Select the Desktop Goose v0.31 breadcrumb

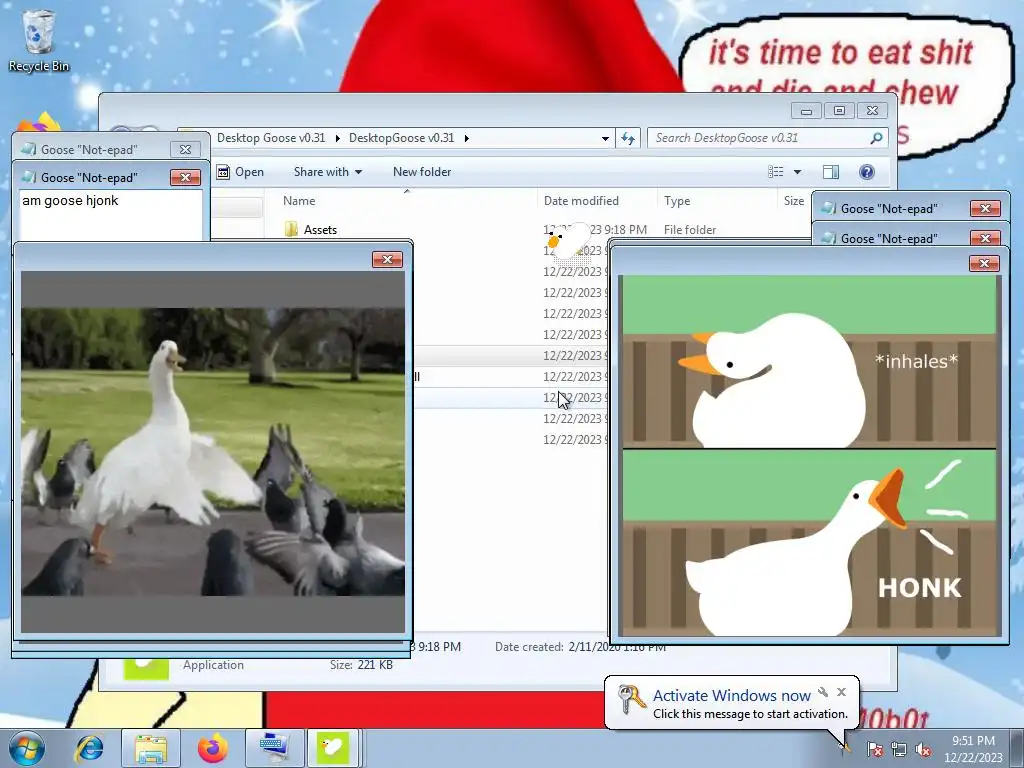[271, 138]
